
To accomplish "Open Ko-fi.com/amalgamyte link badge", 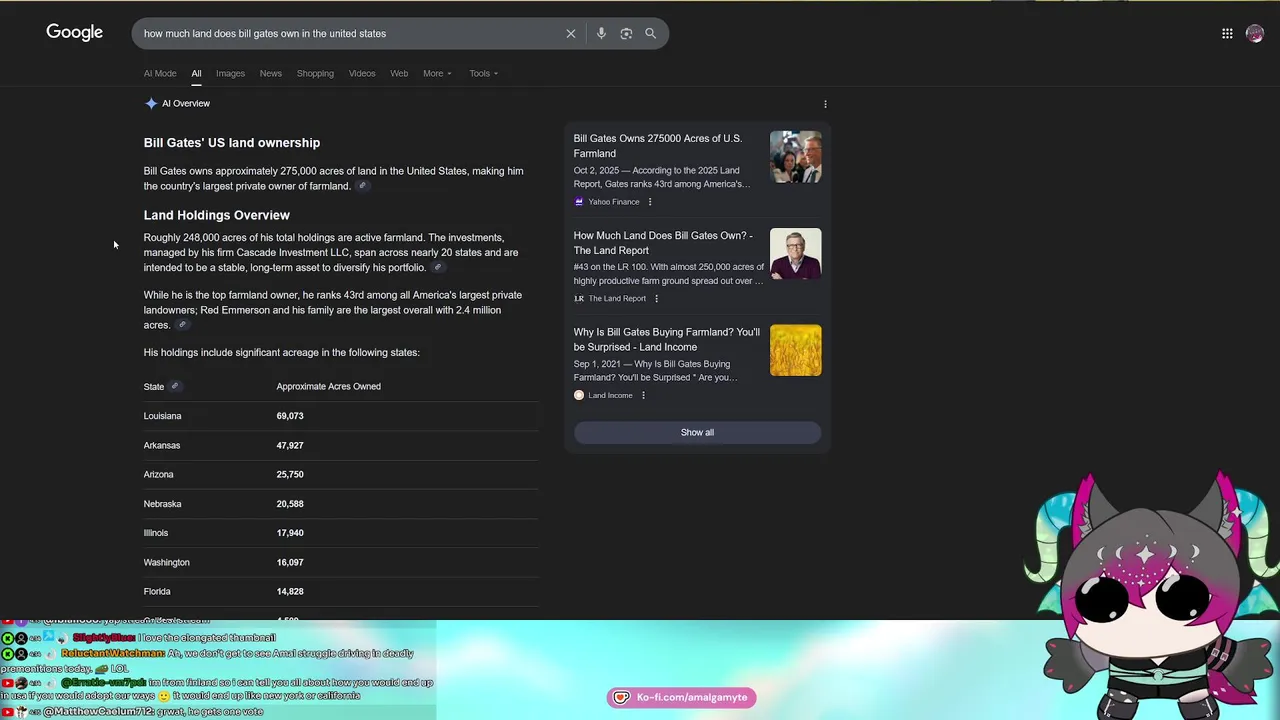I will [x=681, y=697].
